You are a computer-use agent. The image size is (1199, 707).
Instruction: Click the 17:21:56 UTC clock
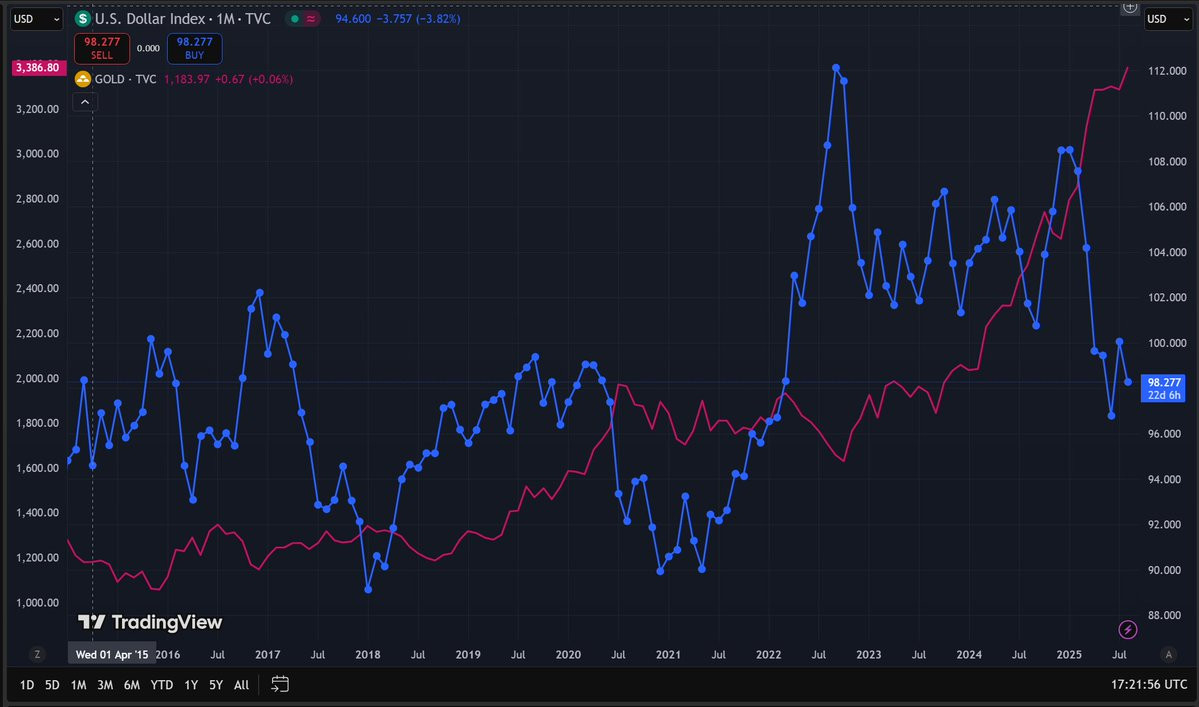[x=1149, y=685]
